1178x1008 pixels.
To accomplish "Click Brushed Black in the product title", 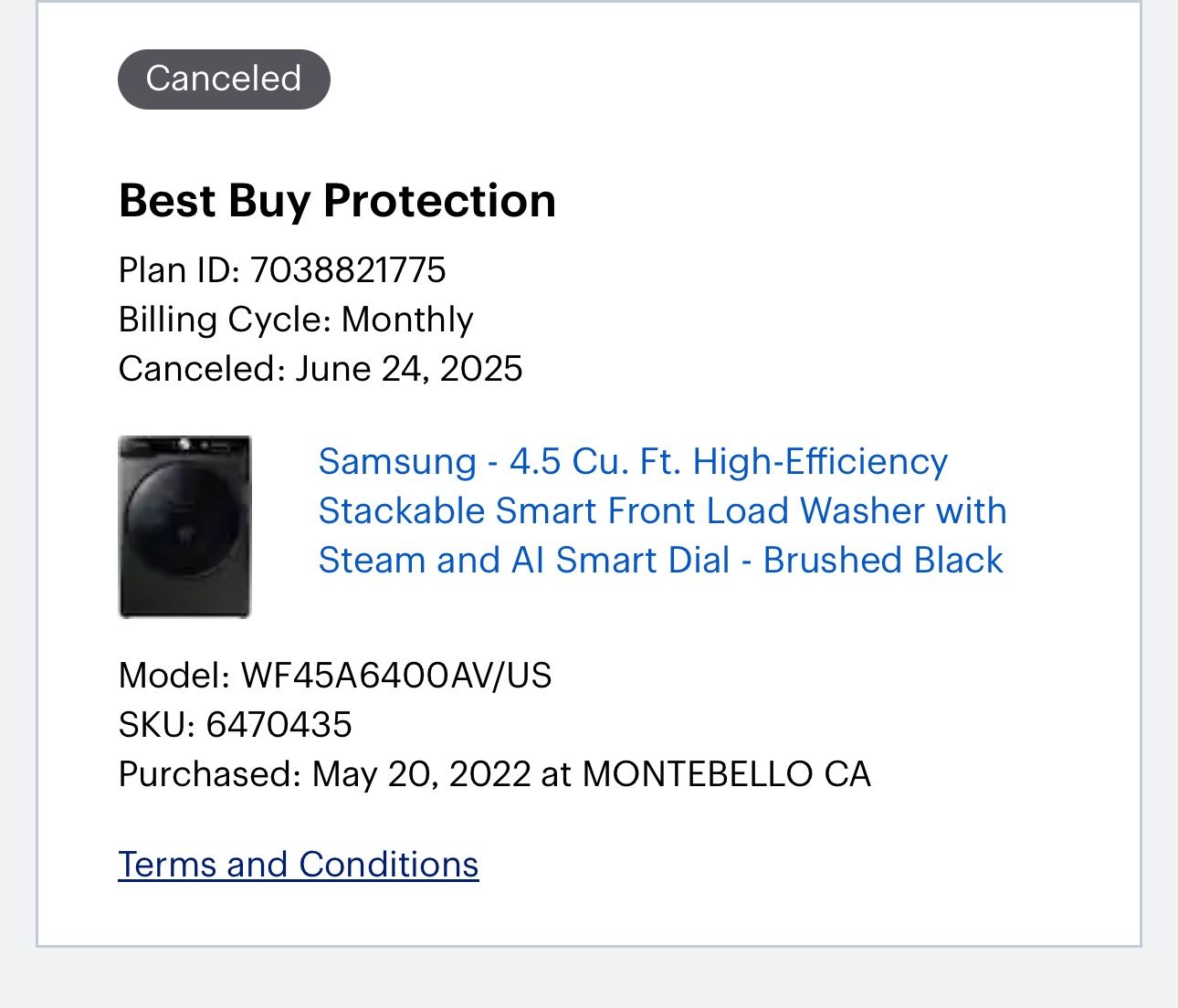I will pos(883,560).
